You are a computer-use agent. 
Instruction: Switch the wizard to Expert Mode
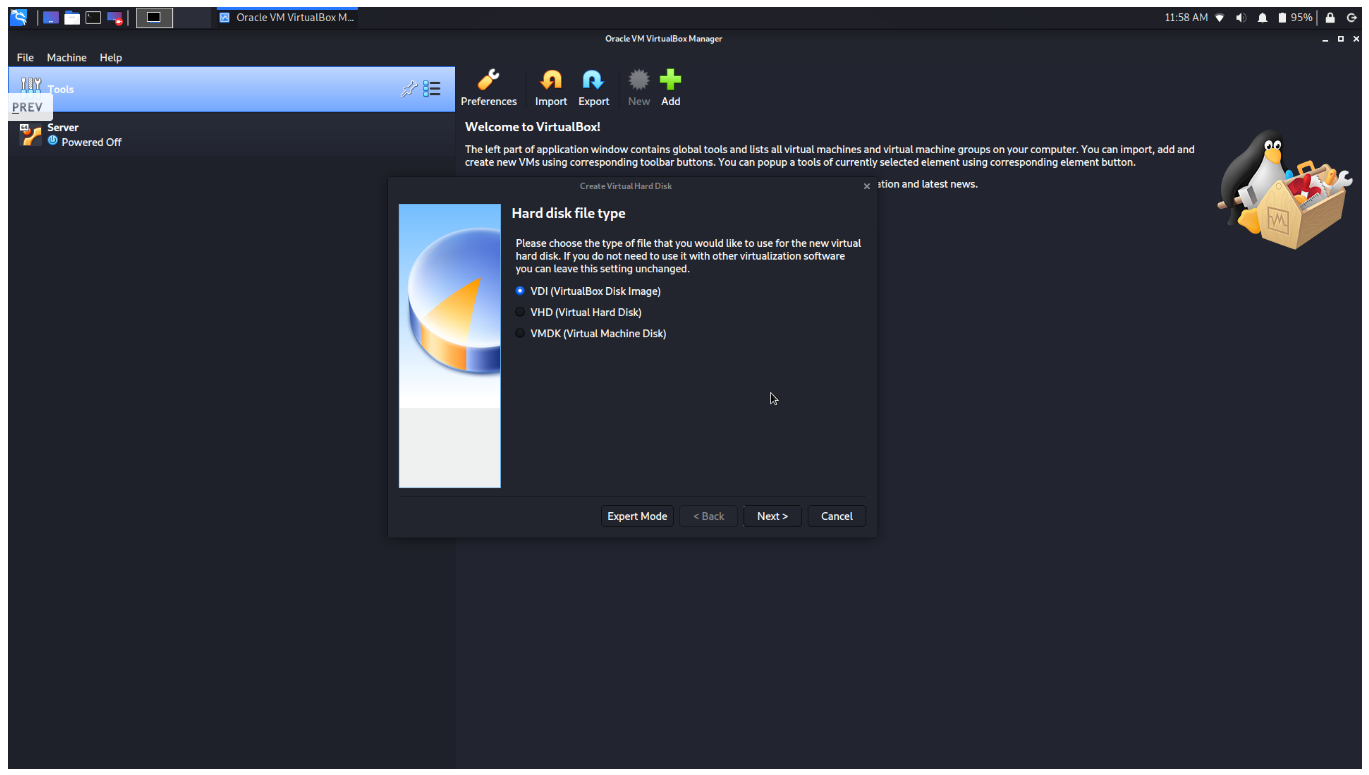click(x=637, y=516)
